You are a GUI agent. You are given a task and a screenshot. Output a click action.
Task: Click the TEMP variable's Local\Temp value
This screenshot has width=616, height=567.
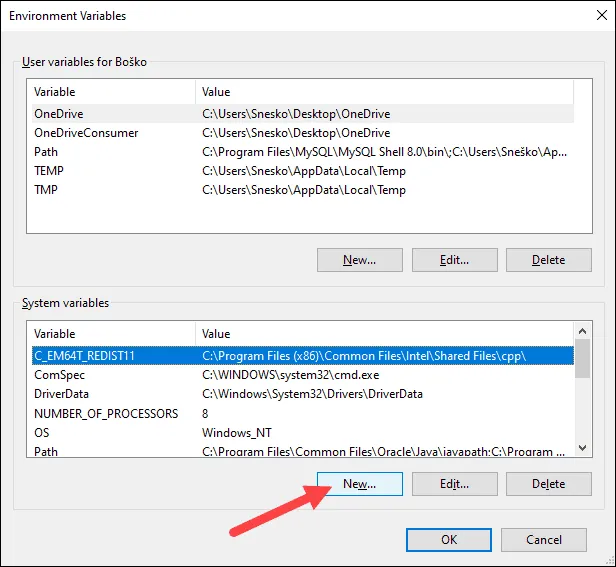(x=304, y=171)
